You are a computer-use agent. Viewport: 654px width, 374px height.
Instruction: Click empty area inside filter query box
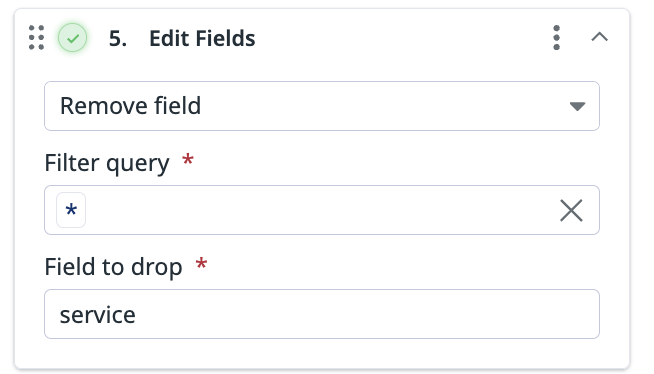coord(321,210)
